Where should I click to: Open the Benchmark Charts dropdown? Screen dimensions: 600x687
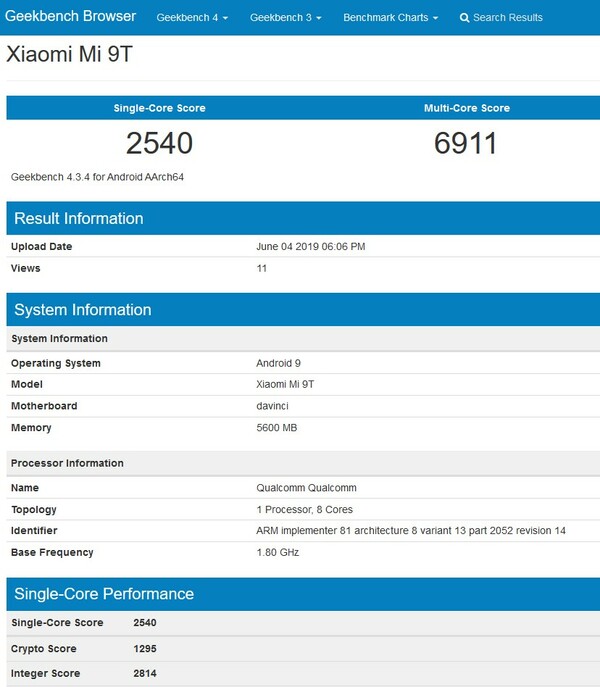pos(390,18)
